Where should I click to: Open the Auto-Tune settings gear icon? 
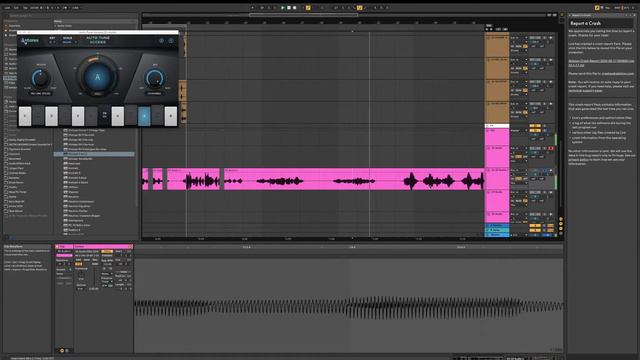coord(161,40)
